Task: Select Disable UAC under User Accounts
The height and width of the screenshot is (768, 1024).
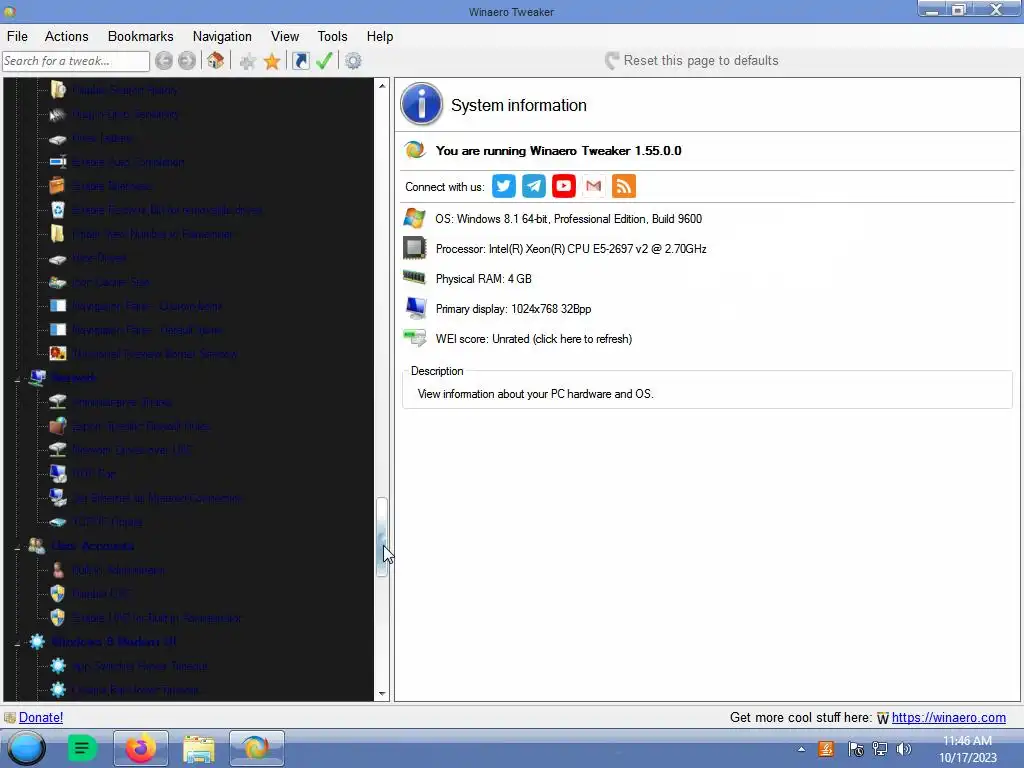Action: coord(100,594)
